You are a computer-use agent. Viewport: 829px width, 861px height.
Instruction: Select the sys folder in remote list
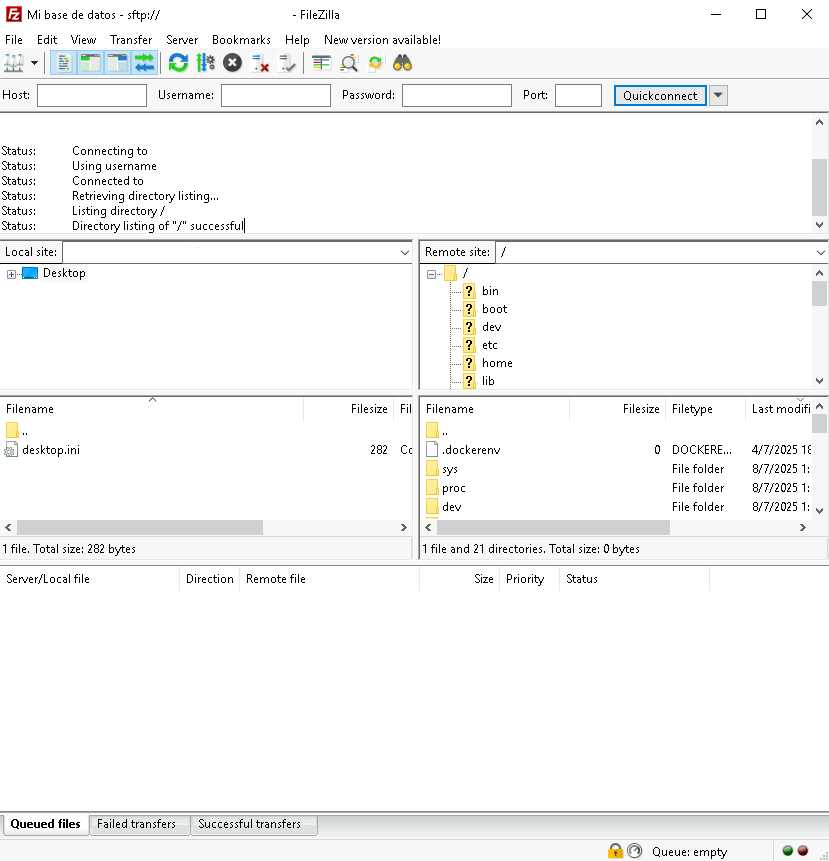coord(450,469)
